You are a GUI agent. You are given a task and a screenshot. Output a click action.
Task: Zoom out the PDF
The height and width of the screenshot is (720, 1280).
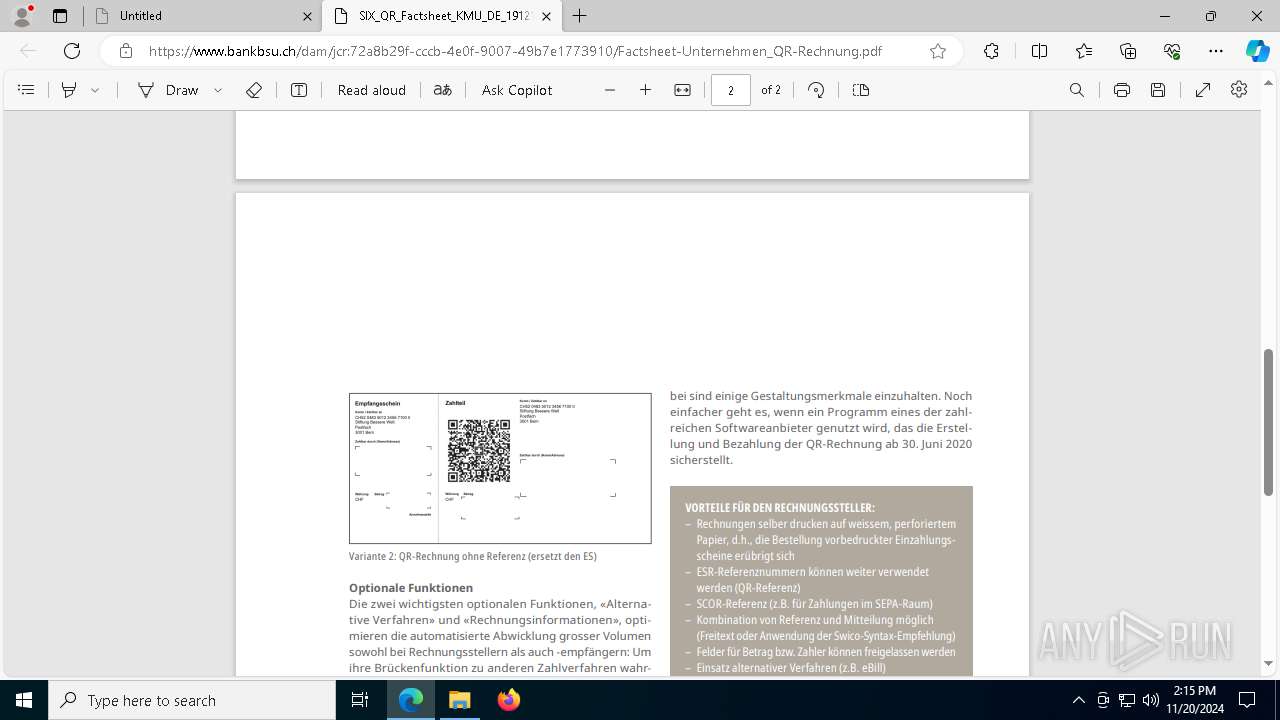coord(610,90)
